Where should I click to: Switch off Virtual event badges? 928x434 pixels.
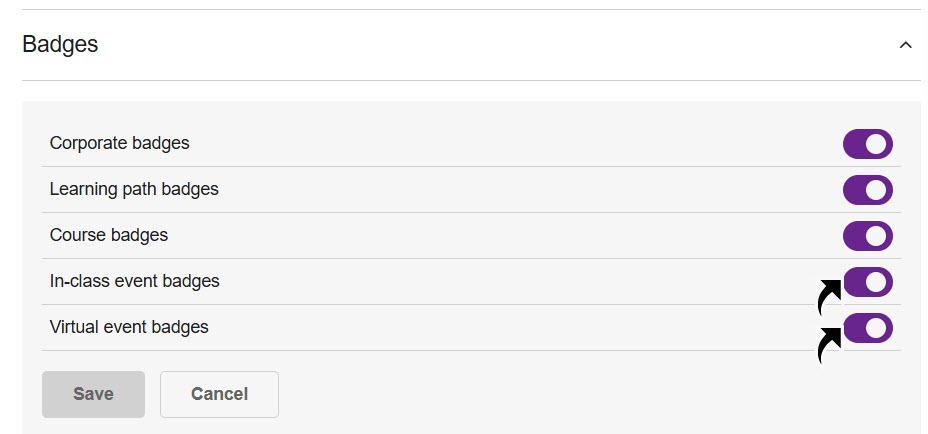pos(867,328)
